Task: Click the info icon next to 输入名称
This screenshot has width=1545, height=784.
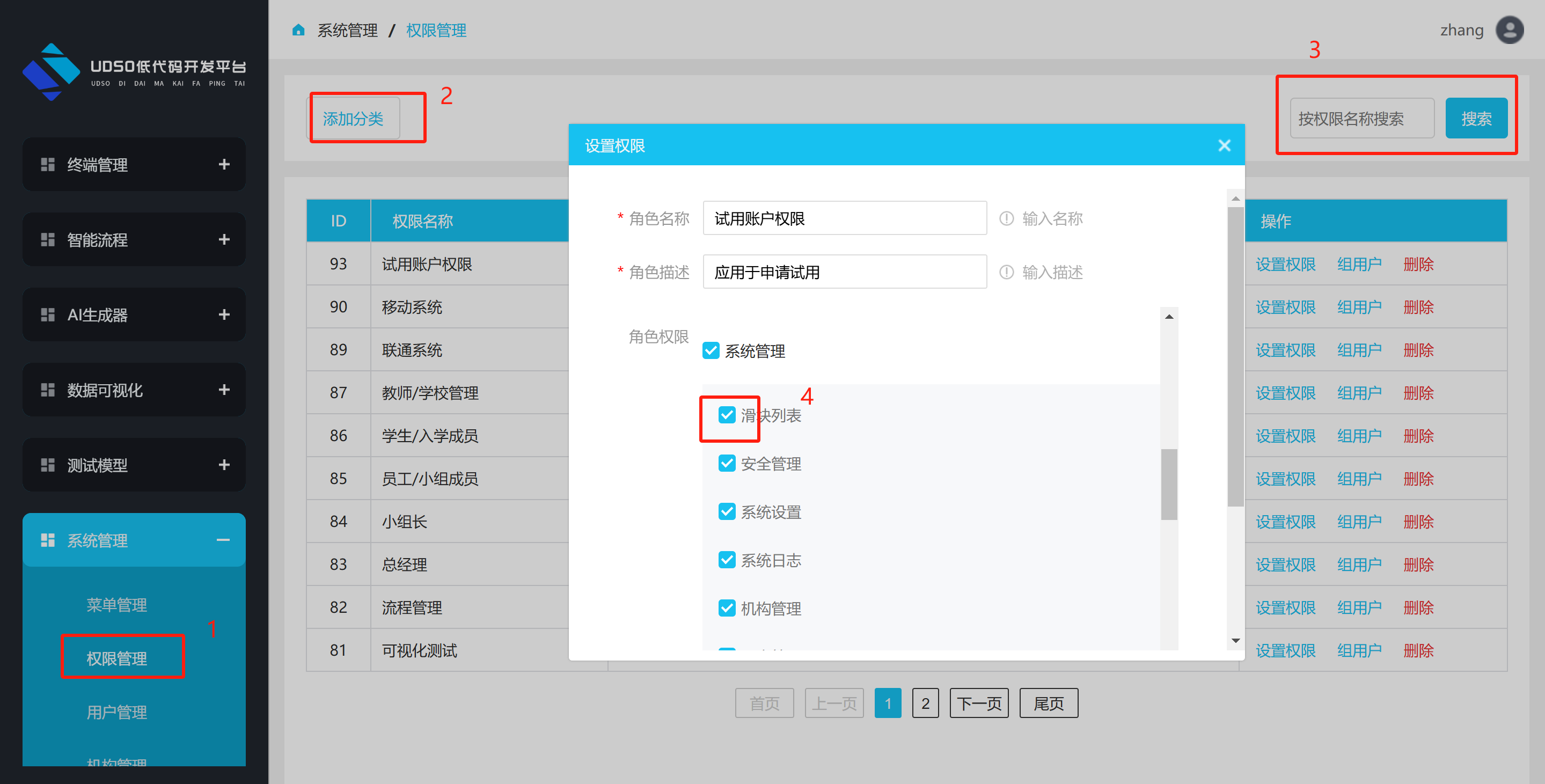Action: pyautogui.click(x=1006, y=218)
